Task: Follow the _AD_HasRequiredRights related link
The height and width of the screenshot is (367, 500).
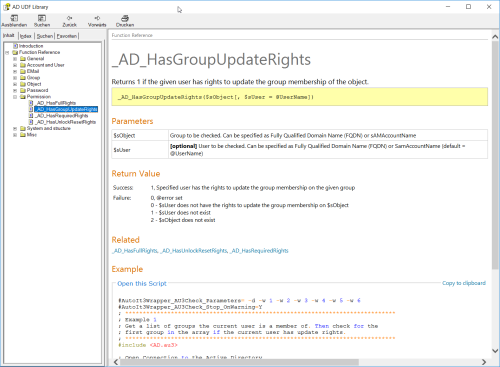Action: pyautogui.click(x=259, y=251)
